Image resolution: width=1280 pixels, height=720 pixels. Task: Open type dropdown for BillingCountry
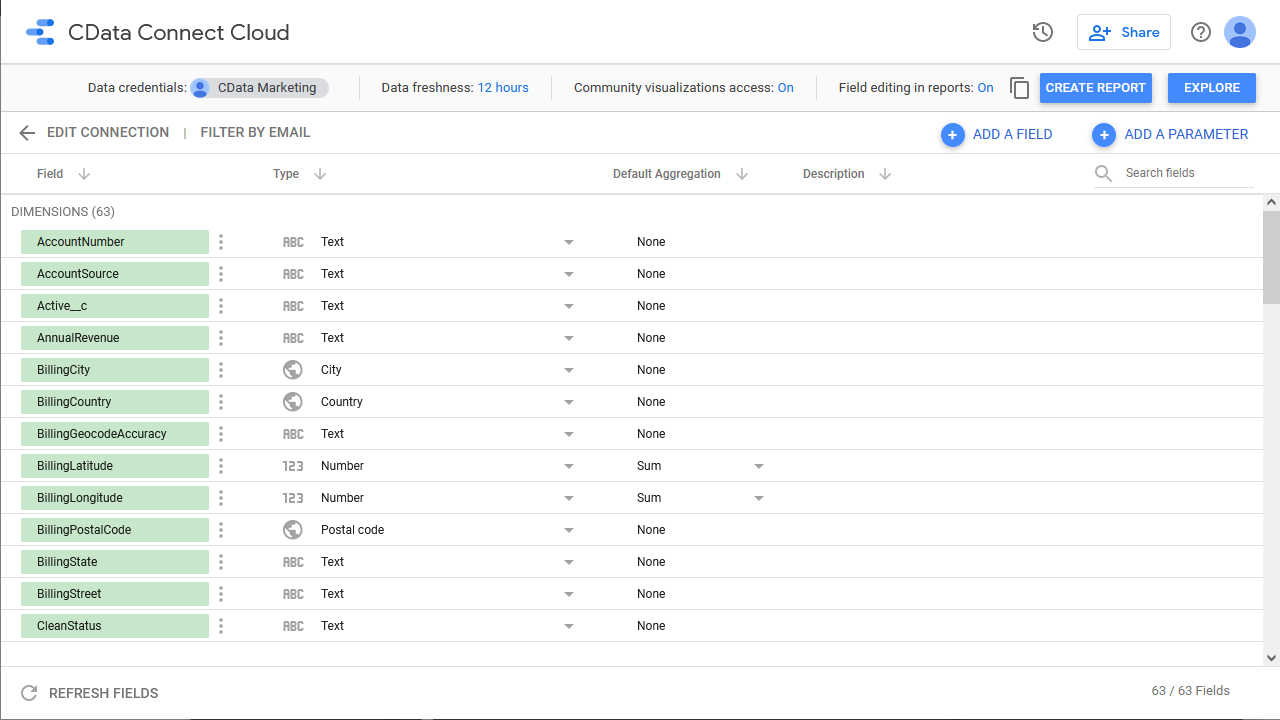click(x=569, y=402)
